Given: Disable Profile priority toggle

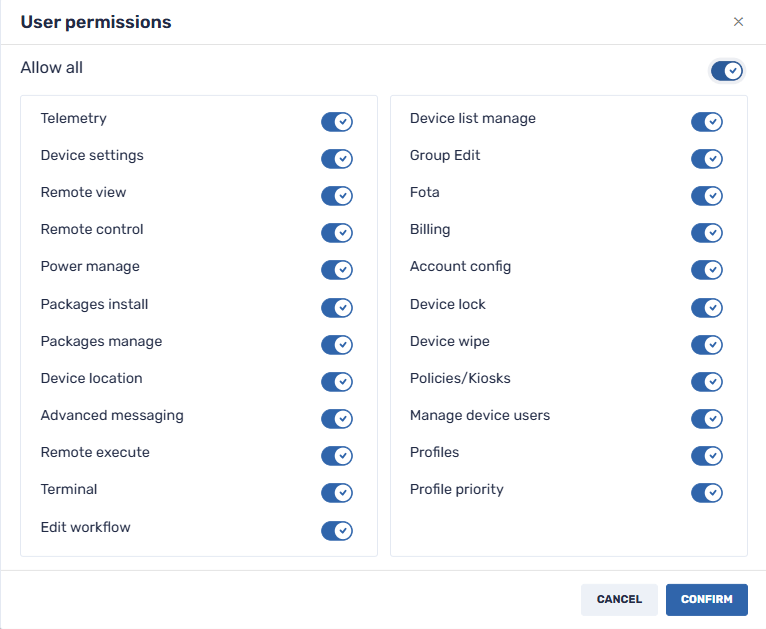Looking at the screenshot, I should pyautogui.click(x=707, y=493).
